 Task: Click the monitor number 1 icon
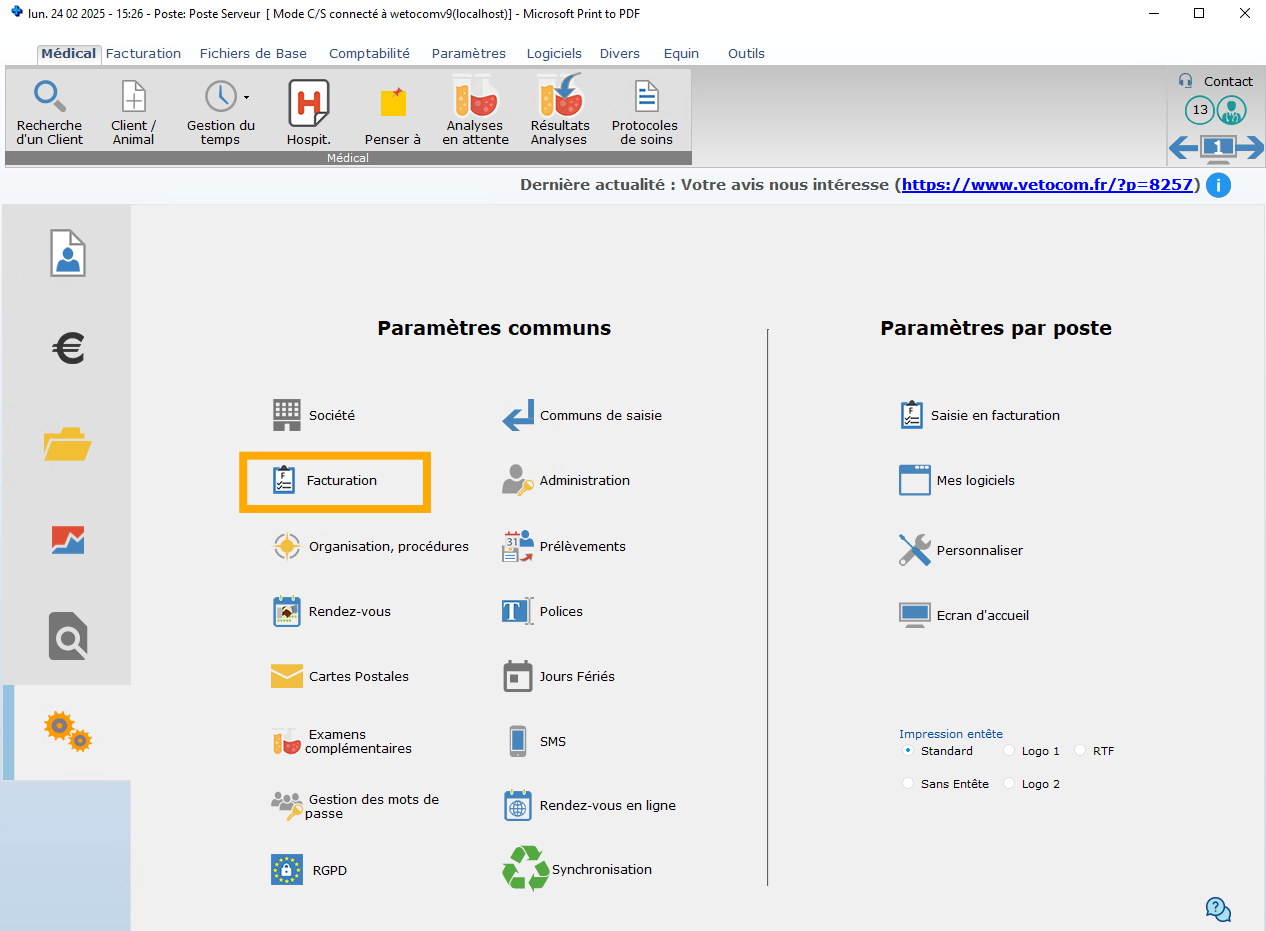click(x=1218, y=148)
